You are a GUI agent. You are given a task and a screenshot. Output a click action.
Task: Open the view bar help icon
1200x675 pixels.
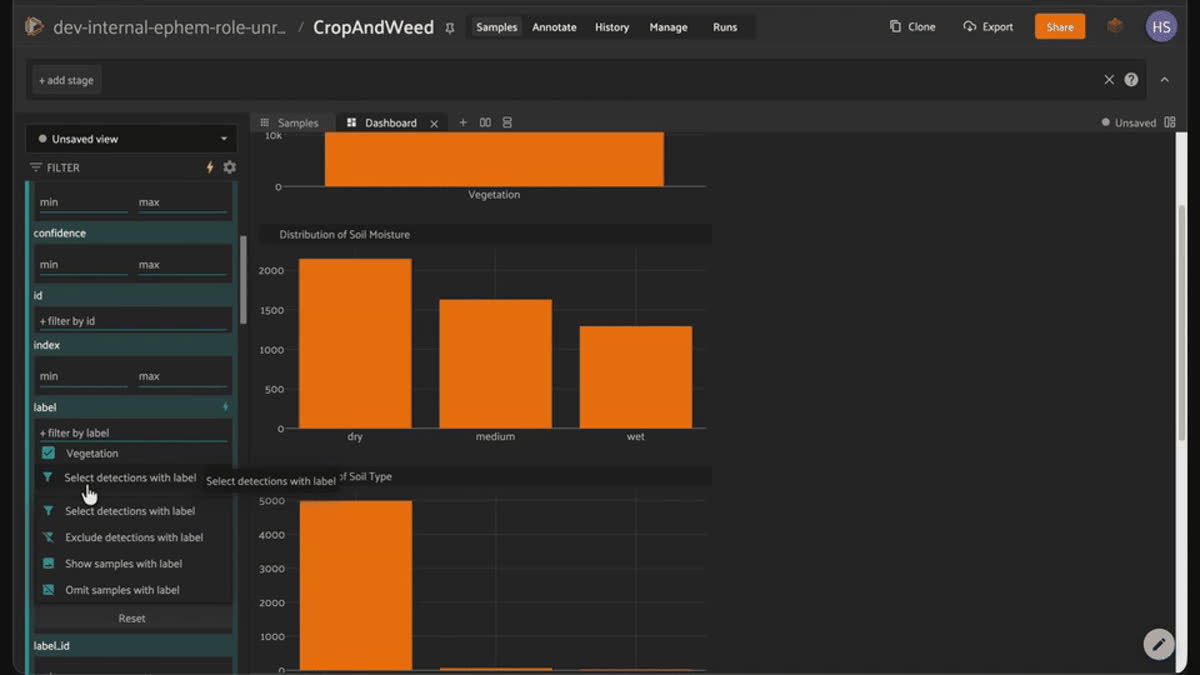click(1131, 80)
